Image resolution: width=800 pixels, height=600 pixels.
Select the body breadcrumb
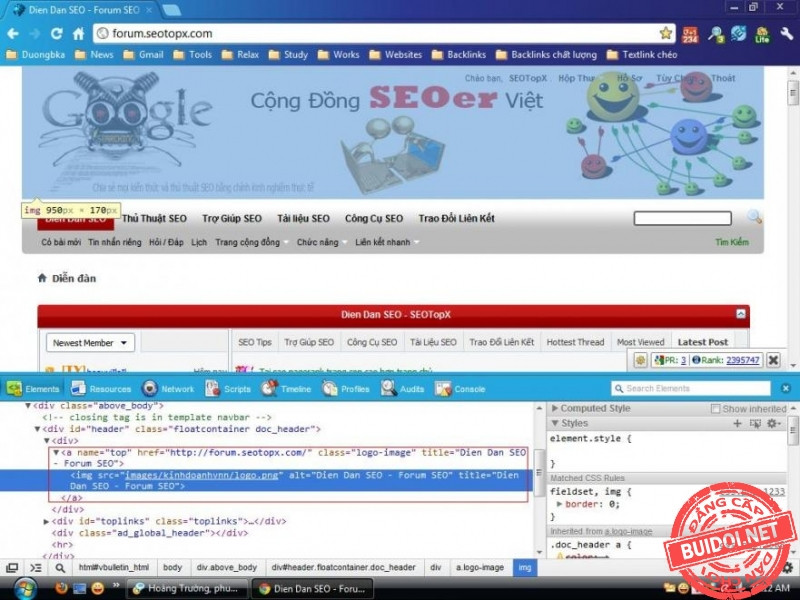(x=172, y=567)
